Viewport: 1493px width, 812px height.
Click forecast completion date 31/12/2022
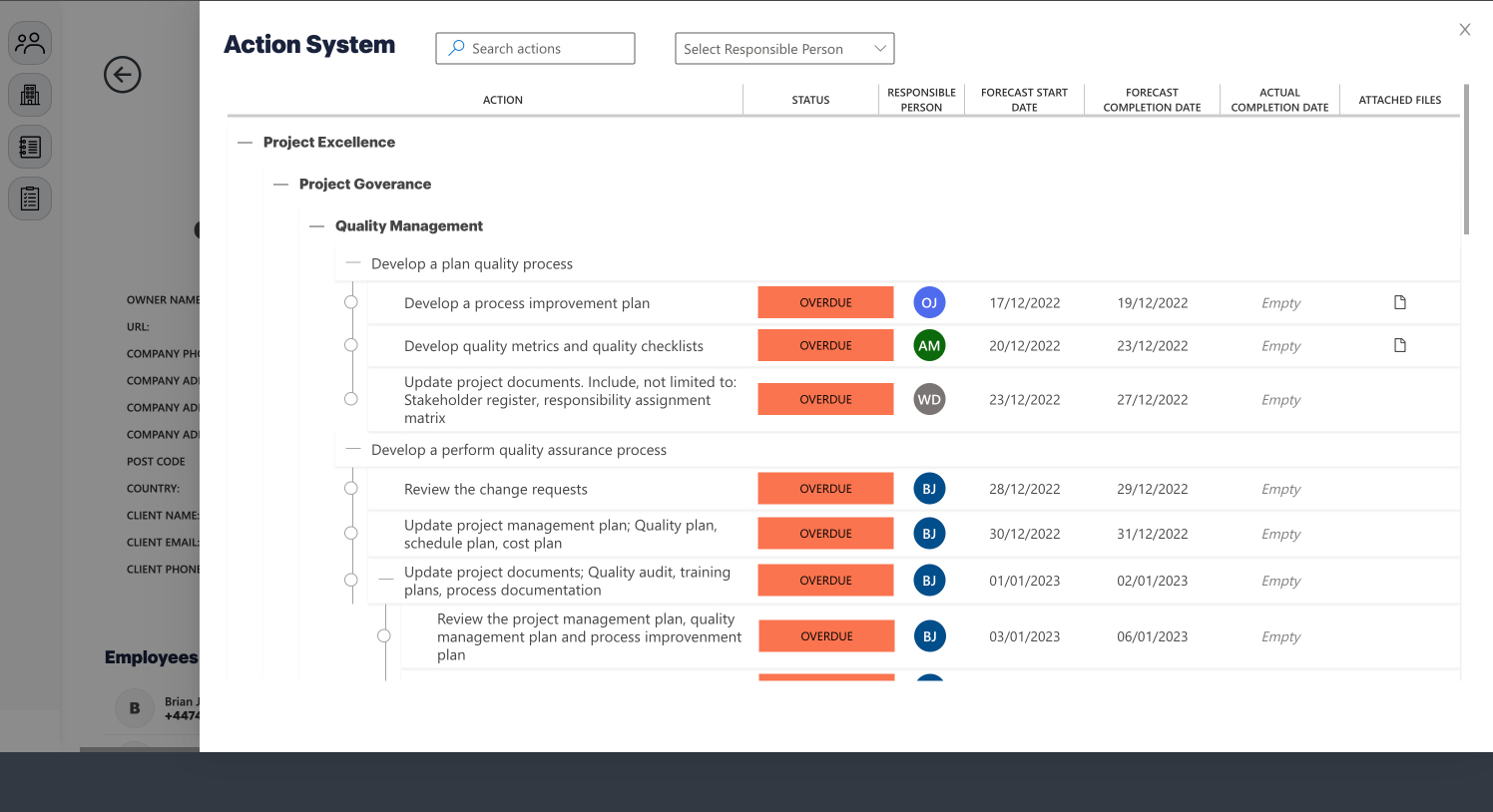[1153, 534]
